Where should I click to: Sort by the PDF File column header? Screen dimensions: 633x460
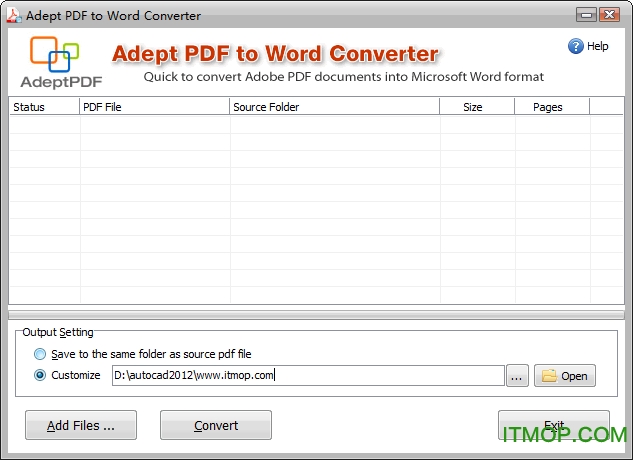click(155, 107)
